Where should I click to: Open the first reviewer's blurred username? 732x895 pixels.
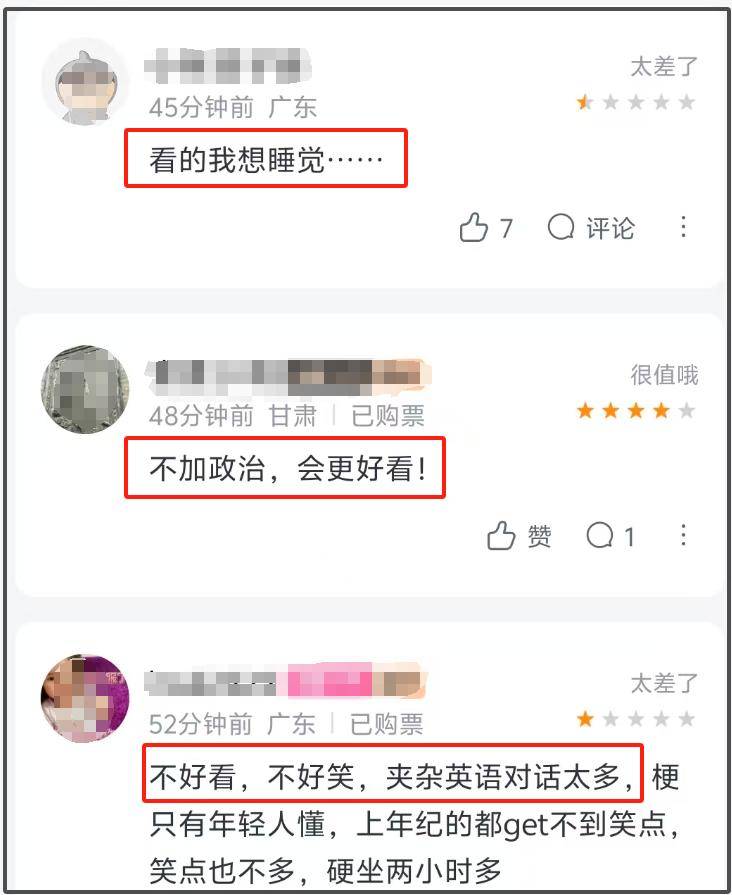click(227, 66)
